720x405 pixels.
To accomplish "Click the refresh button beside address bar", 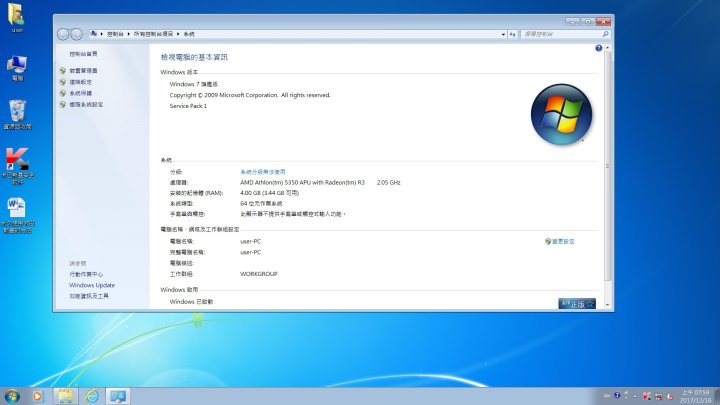I will pos(512,34).
